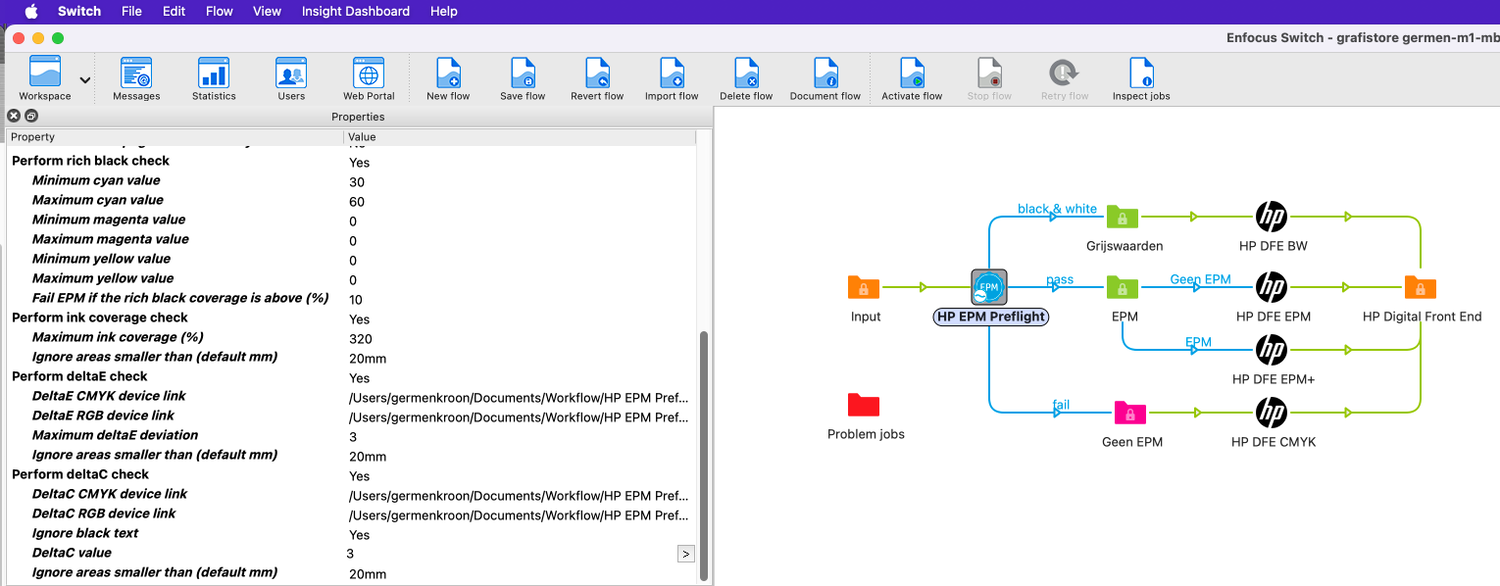
Task: Select the HP Digital Front End folder
Action: tap(1420, 288)
